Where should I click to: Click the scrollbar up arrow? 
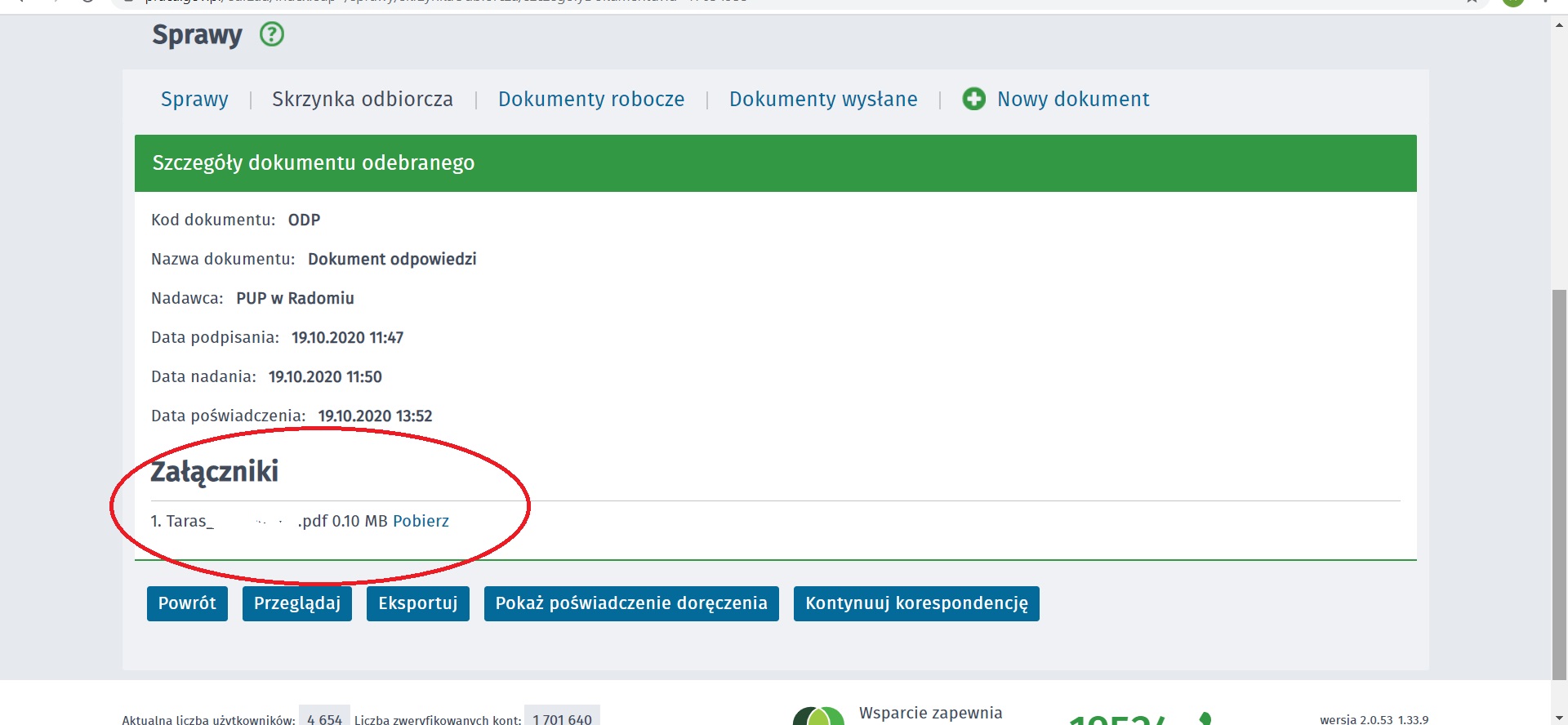pyautogui.click(x=1559, y=24)
